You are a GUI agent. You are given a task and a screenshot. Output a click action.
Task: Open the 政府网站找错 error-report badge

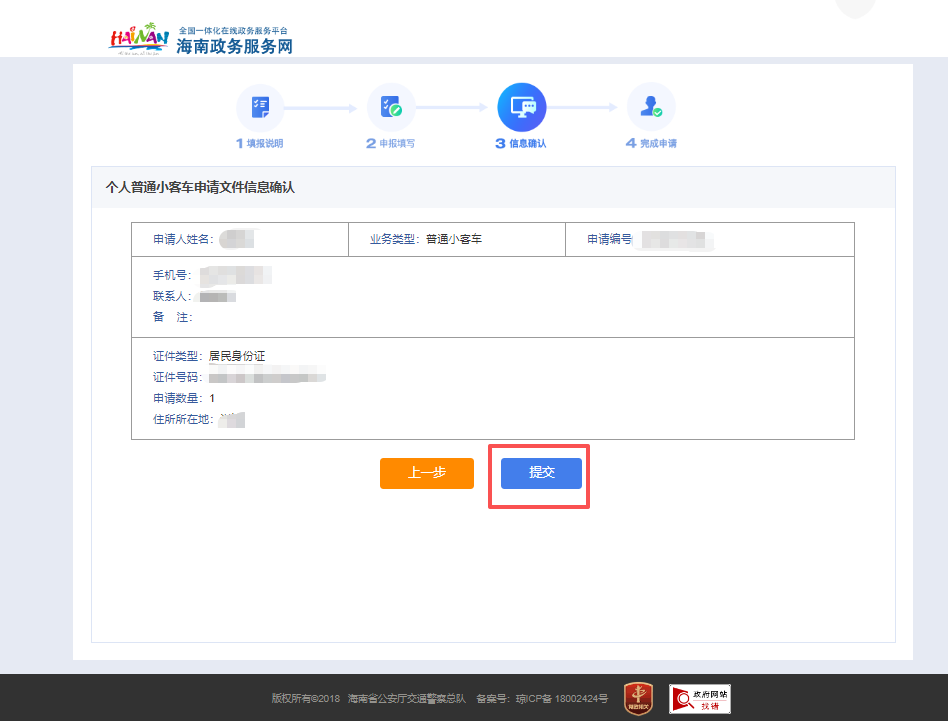[x=700, y=699]
